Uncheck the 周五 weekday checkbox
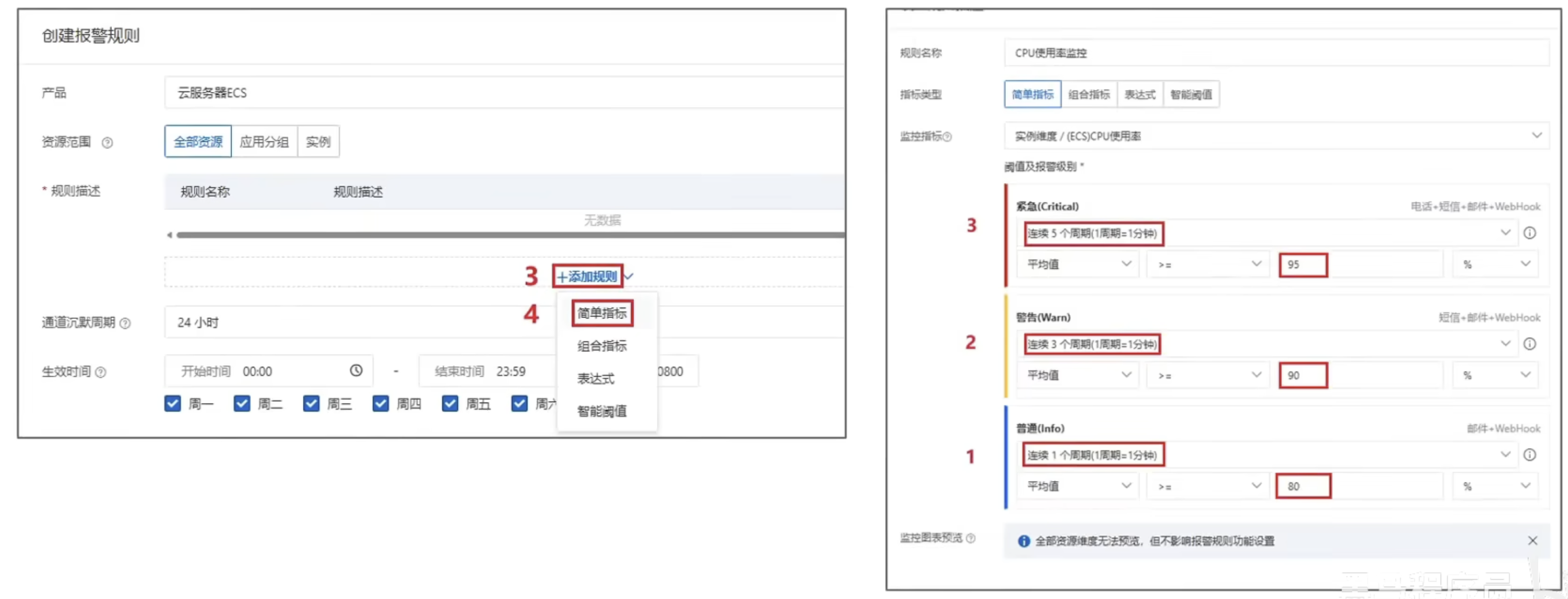Screen dimensions: 1568x599 tap(450, 403)
